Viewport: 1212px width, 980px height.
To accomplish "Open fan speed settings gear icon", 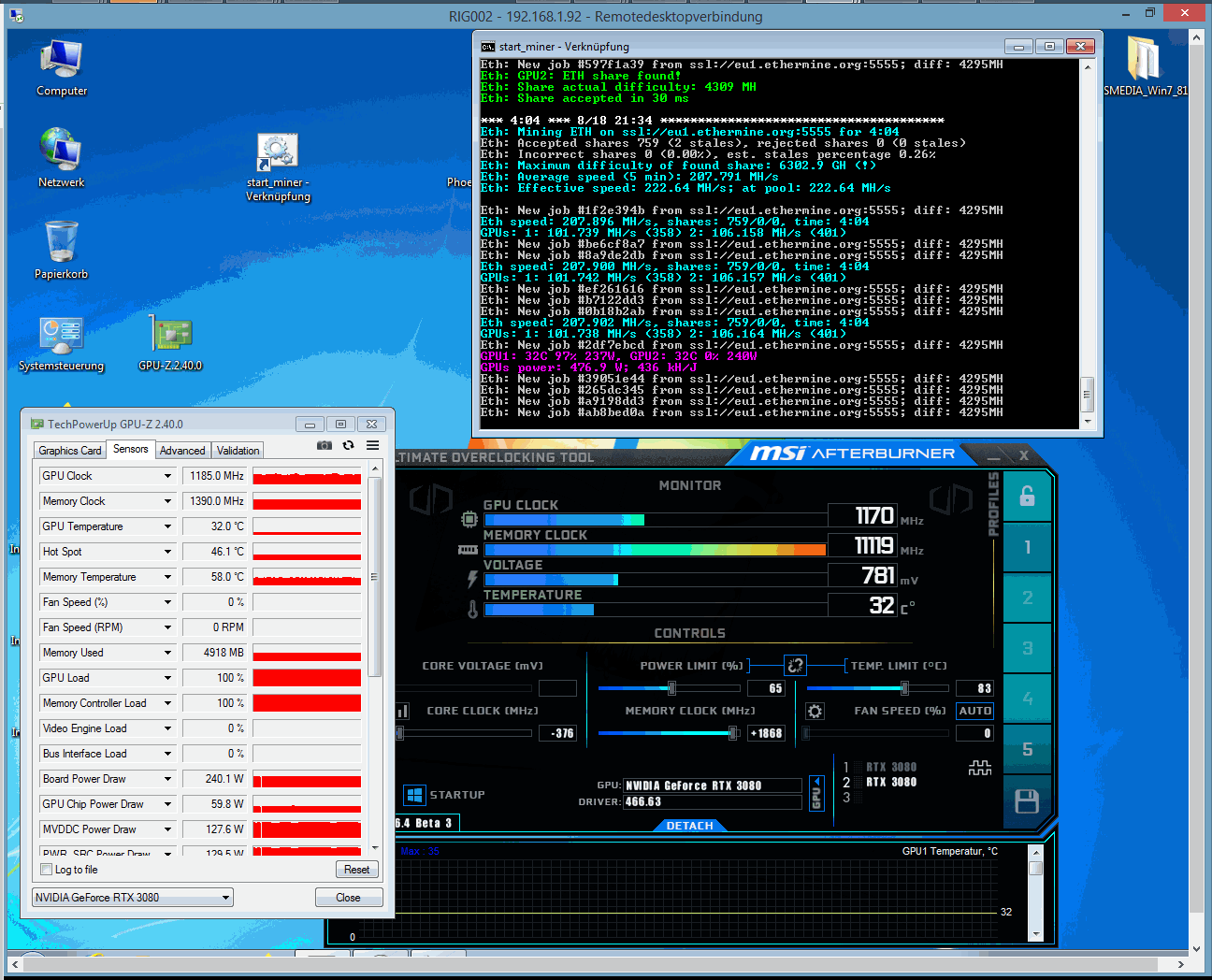I will (x=815, y=712).
